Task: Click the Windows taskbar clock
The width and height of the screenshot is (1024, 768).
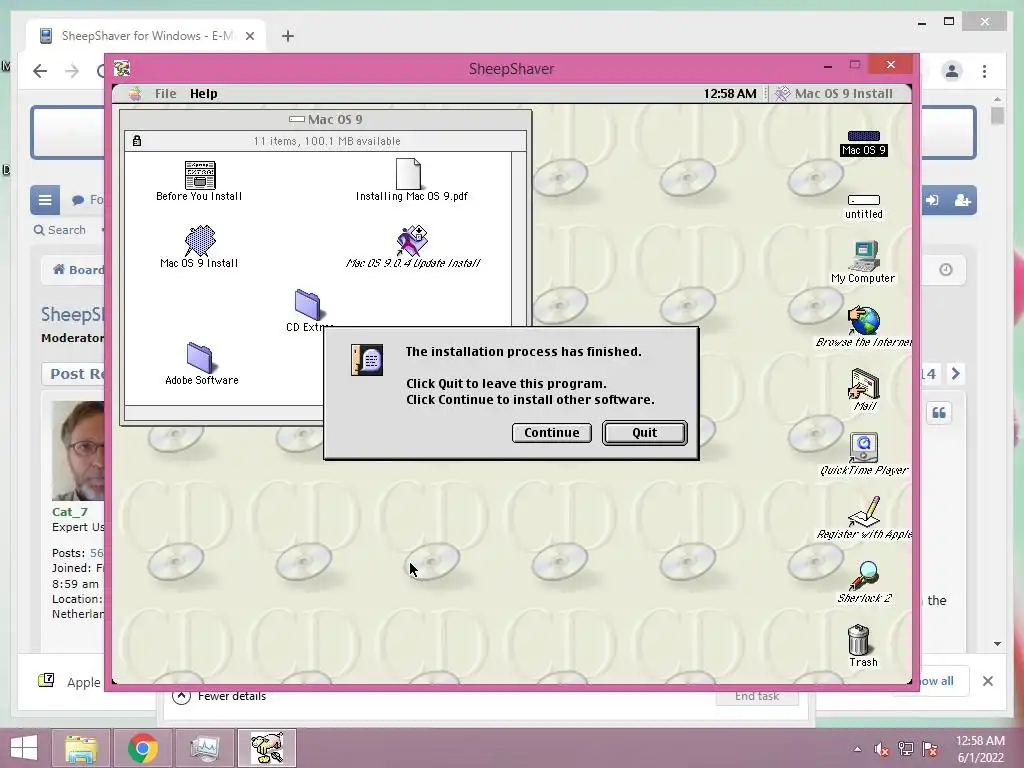Action: (x=980, y=749)
